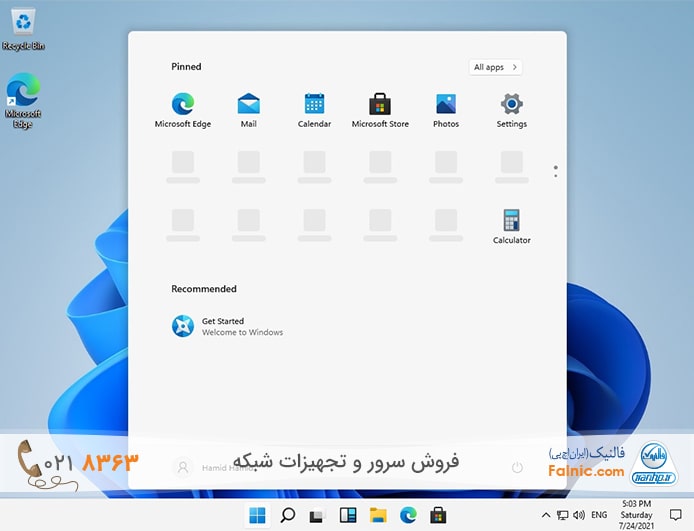Open File Explorer from the taskbar
Screen dimensions: 694x531
click(x=378, y=516)
